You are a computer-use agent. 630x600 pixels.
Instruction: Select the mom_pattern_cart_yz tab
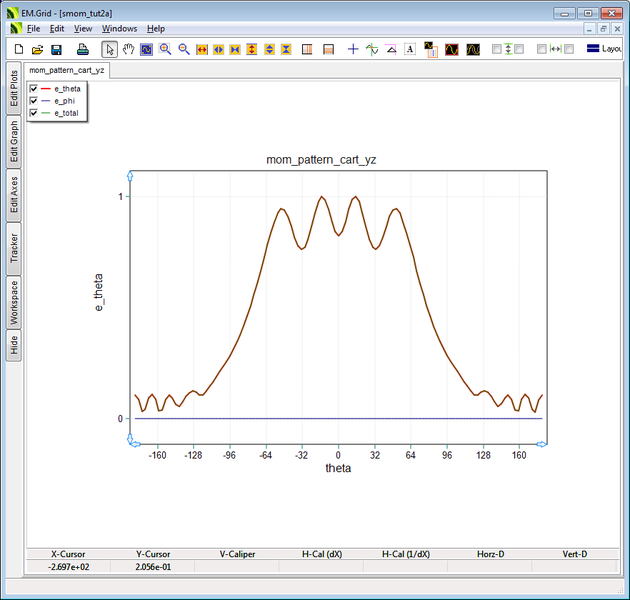pos(67,71)
